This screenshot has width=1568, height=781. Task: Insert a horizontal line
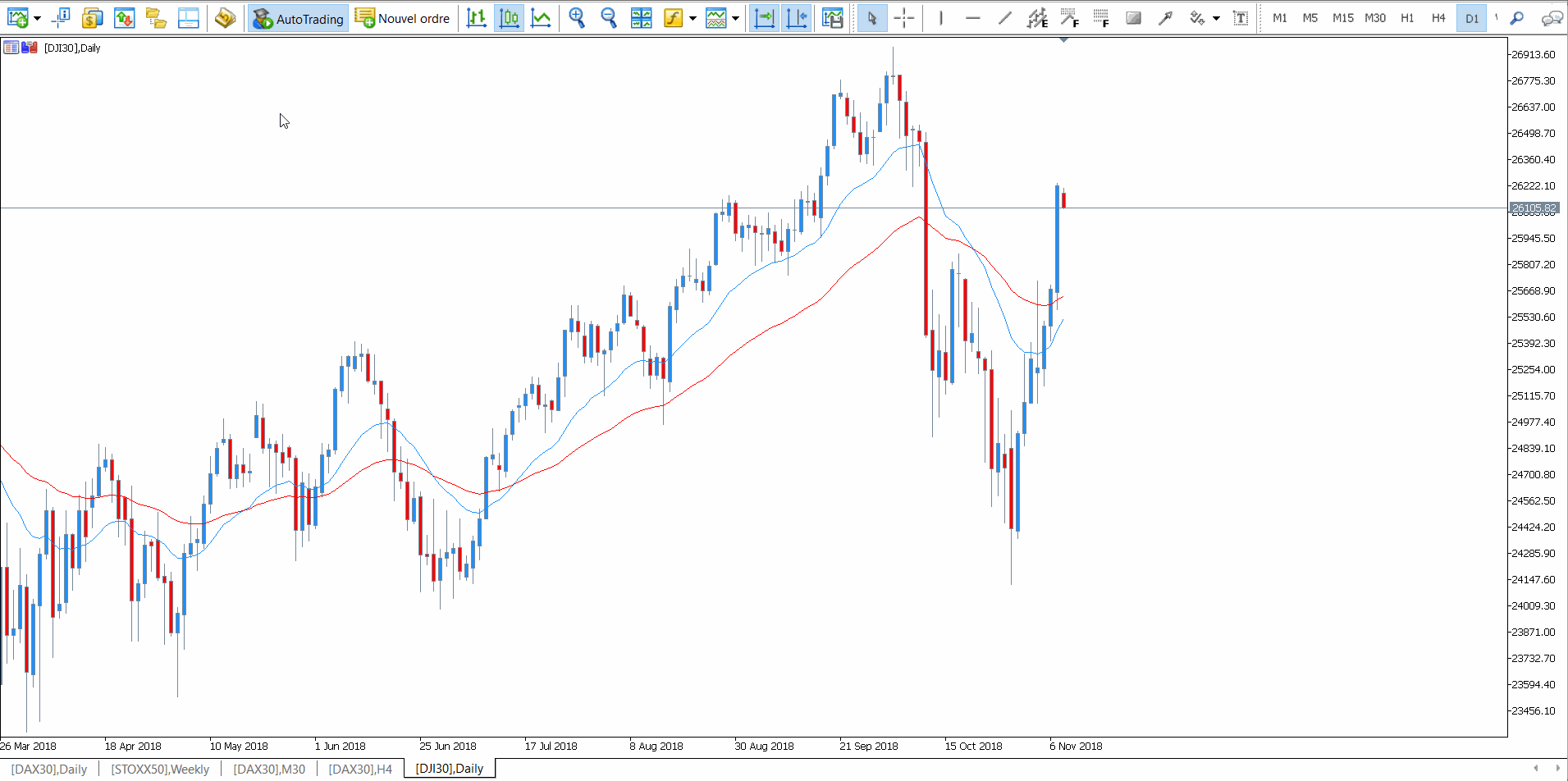[972, 17]
